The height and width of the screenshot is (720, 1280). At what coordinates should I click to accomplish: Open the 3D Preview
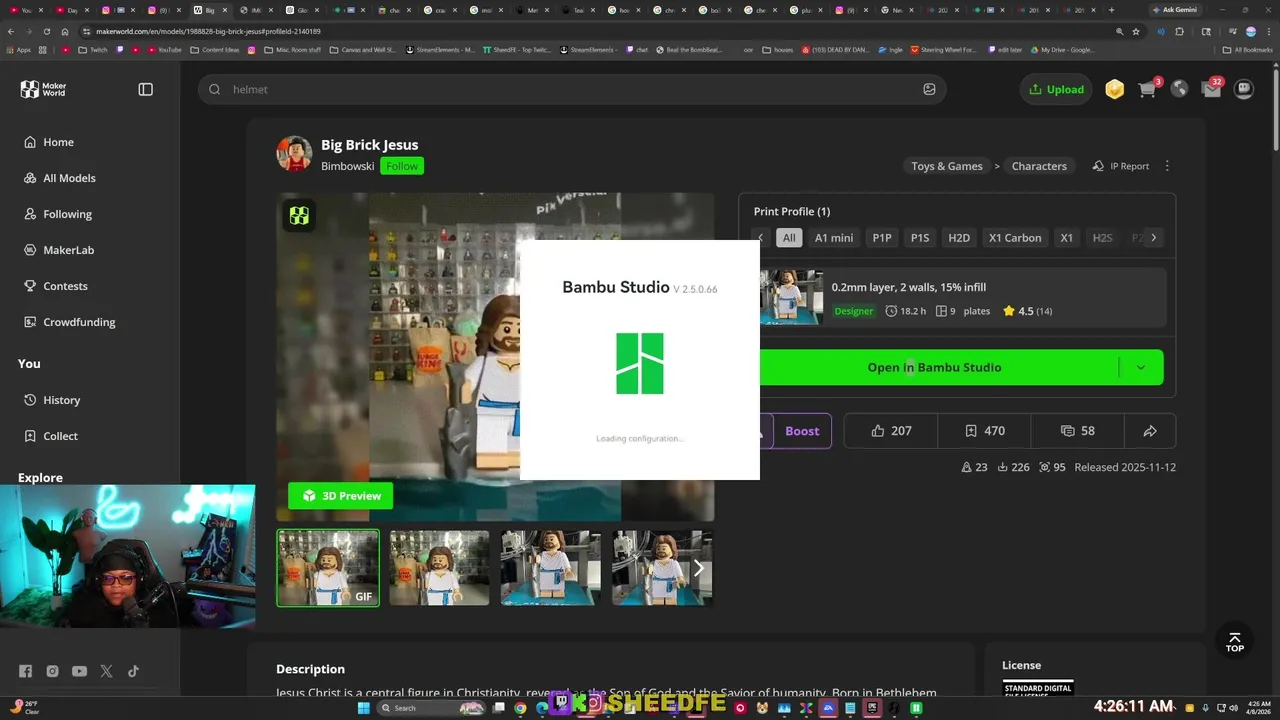[341, 496]
